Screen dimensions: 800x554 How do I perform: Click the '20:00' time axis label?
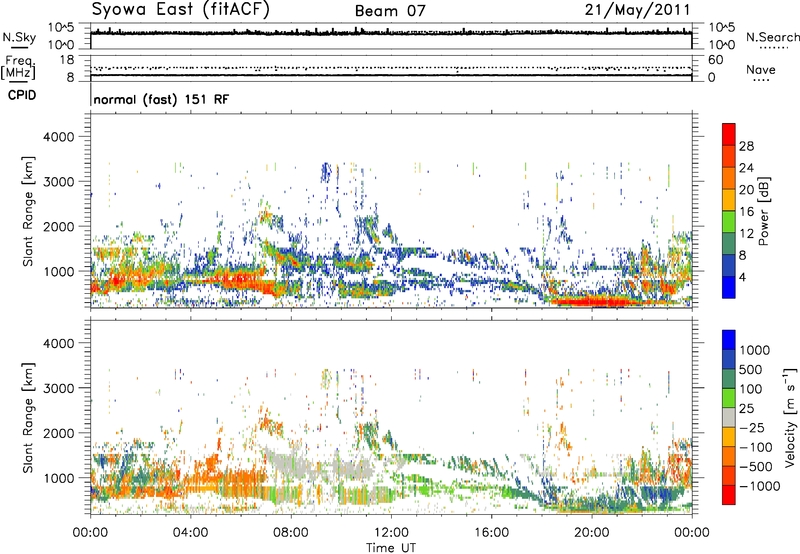coord(592,533)
